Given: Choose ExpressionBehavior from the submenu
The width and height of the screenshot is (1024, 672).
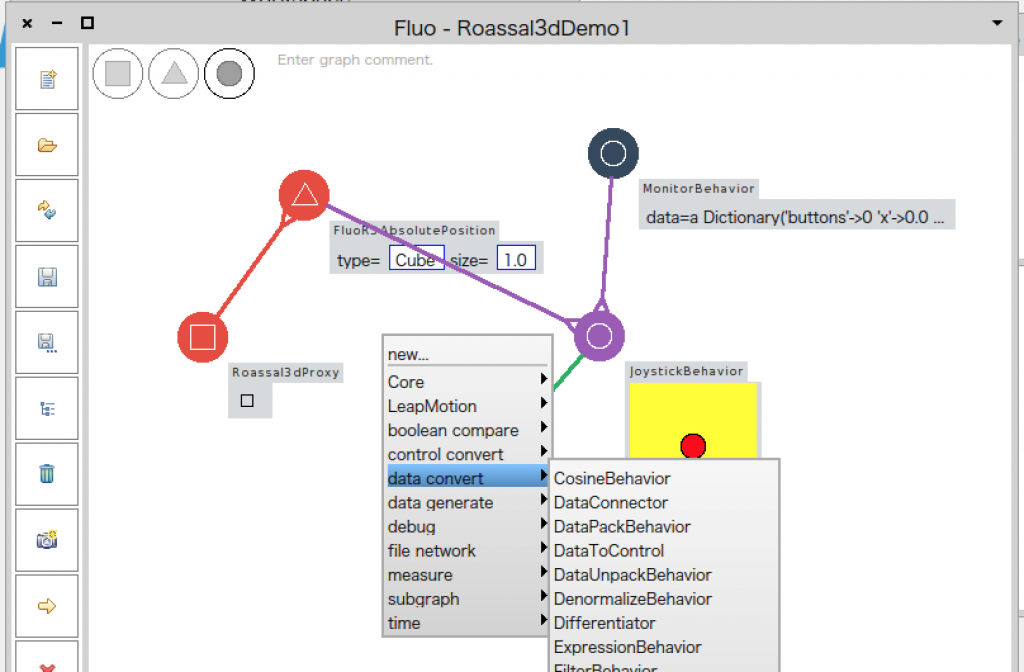Looking at the screenshot, I should (x=664, y=647).
